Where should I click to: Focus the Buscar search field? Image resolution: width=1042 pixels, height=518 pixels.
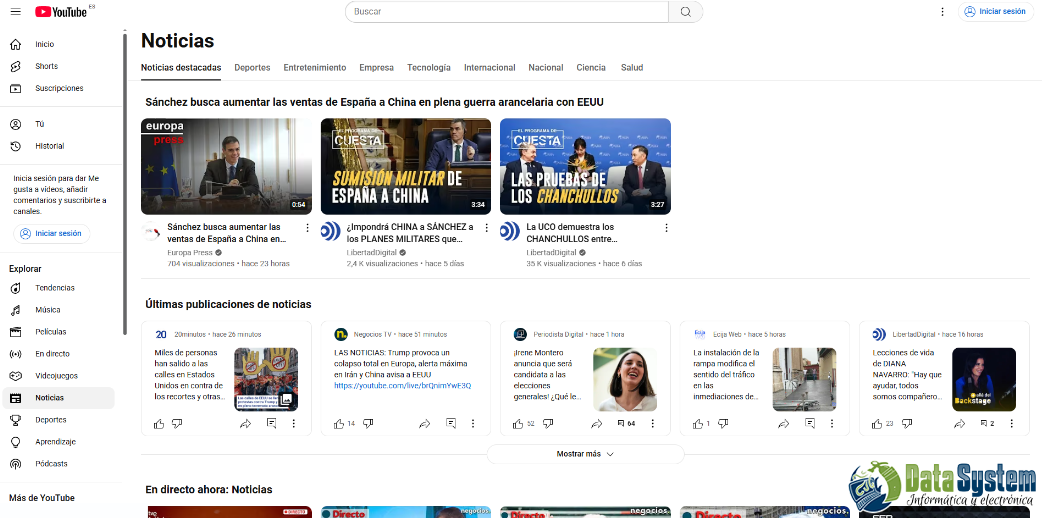coord(506,11)
